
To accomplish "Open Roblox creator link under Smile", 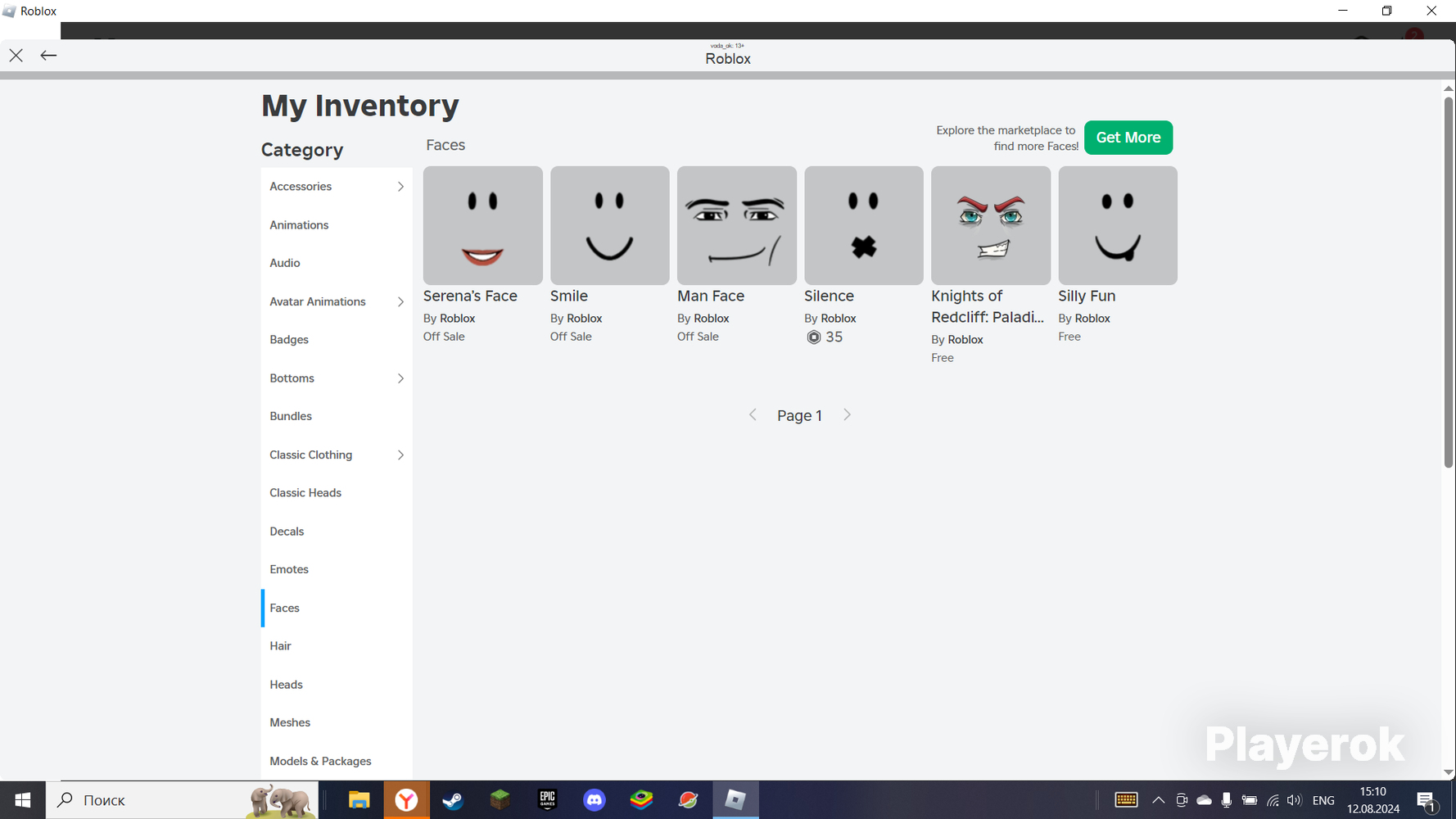I will click(x=585, y=319).
